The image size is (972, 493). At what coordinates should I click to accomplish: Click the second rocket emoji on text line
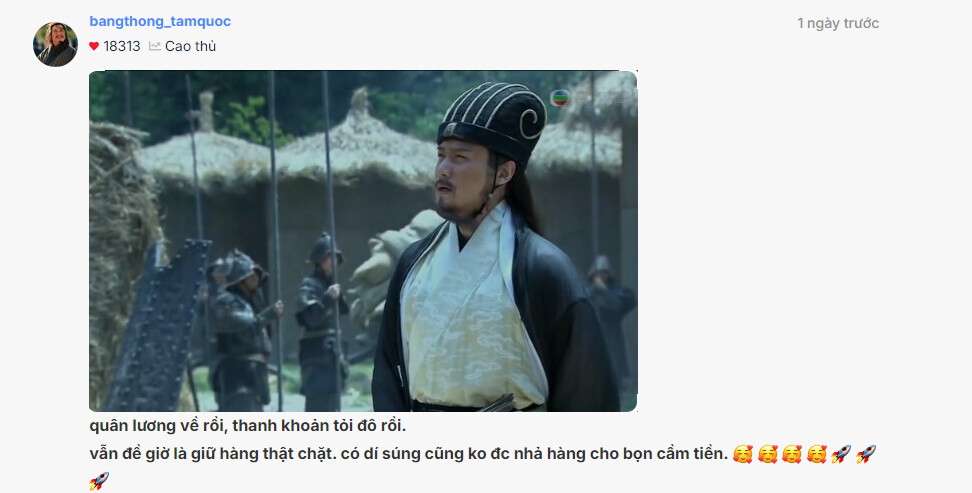tap(866, 454)
